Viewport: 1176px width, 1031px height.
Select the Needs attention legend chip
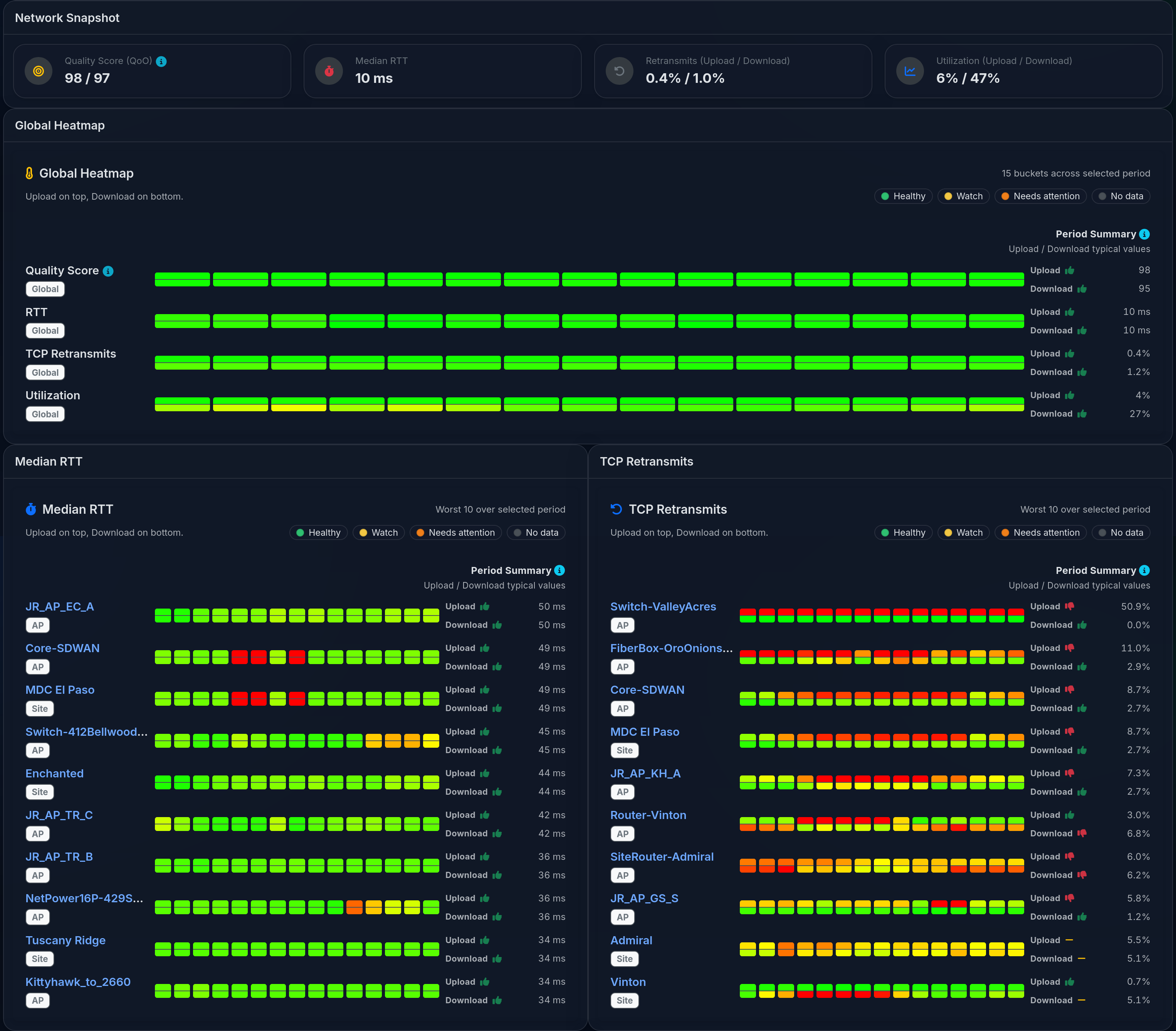[x=1040, y=196]
